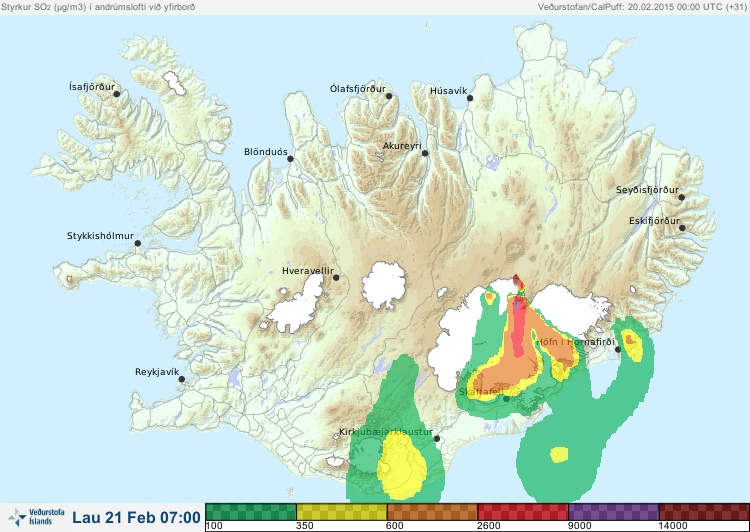Select the purple 9000 legend swatch

click(614, 512)
